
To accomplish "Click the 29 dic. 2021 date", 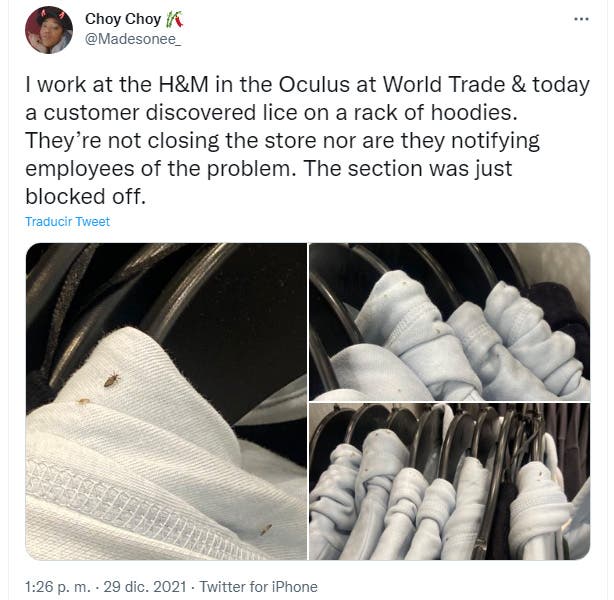I will (x=145, y=587).
